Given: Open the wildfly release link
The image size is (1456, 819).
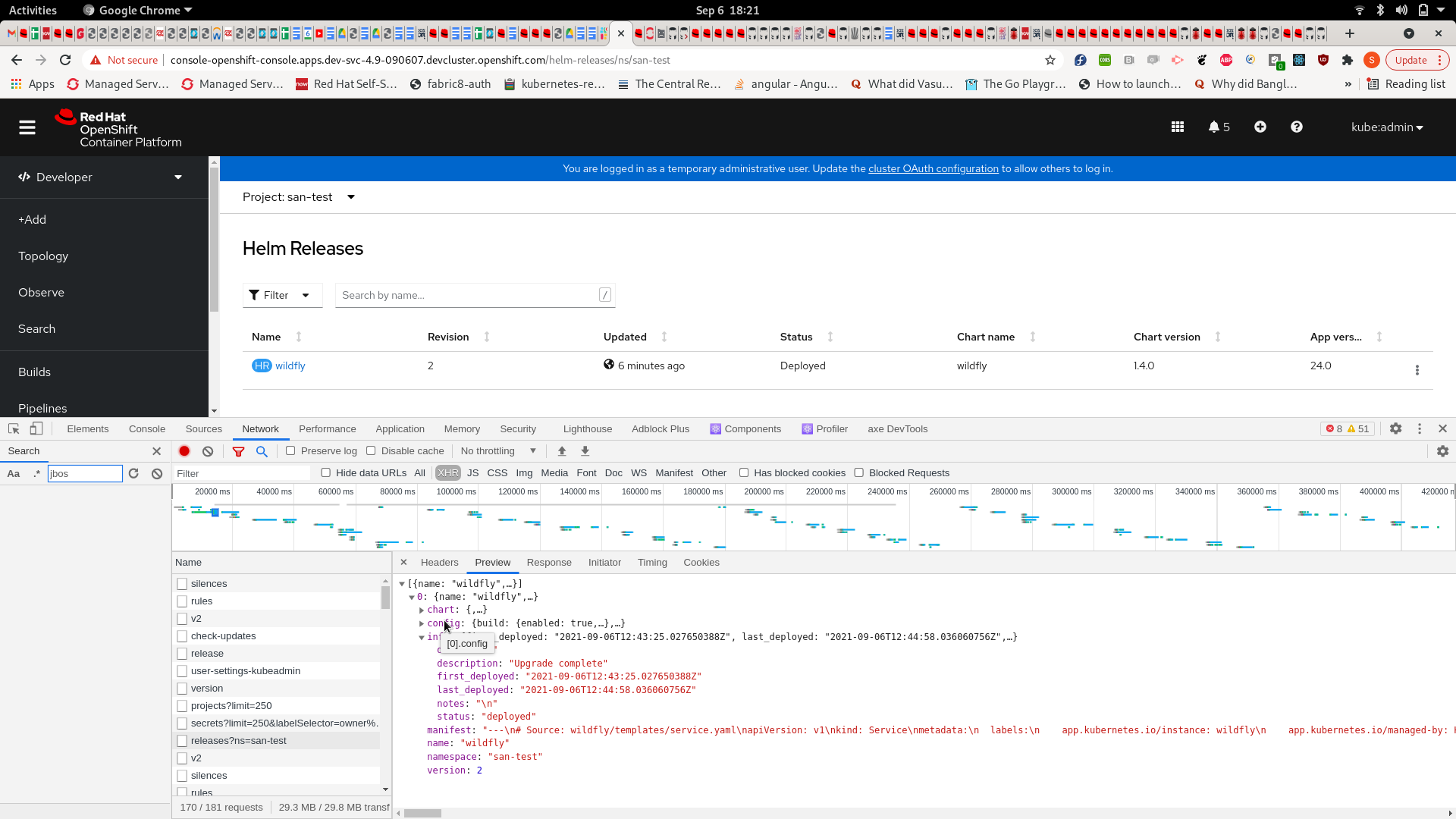Looking at the screenshot, I should [290, 366].
